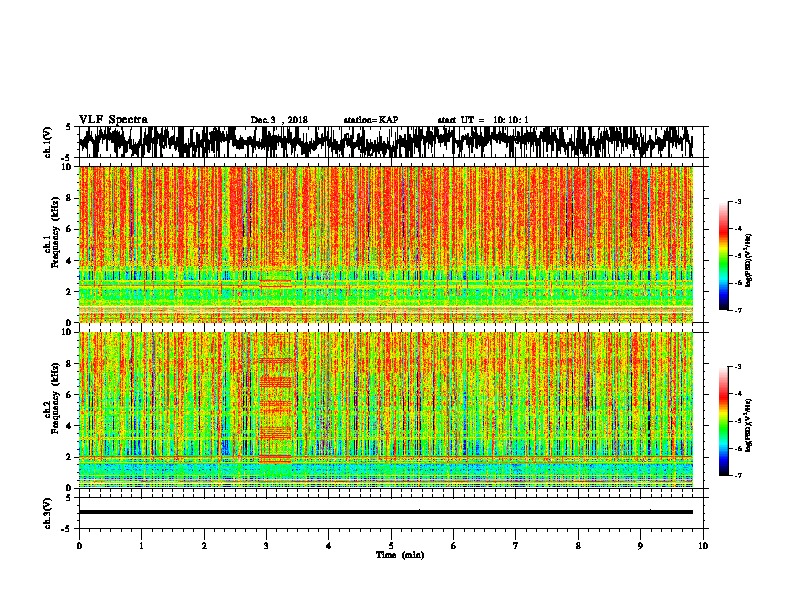Click the flat ch.3 voltage trace line
Screen dimensions: 792x612
click(x=386, y=512)
